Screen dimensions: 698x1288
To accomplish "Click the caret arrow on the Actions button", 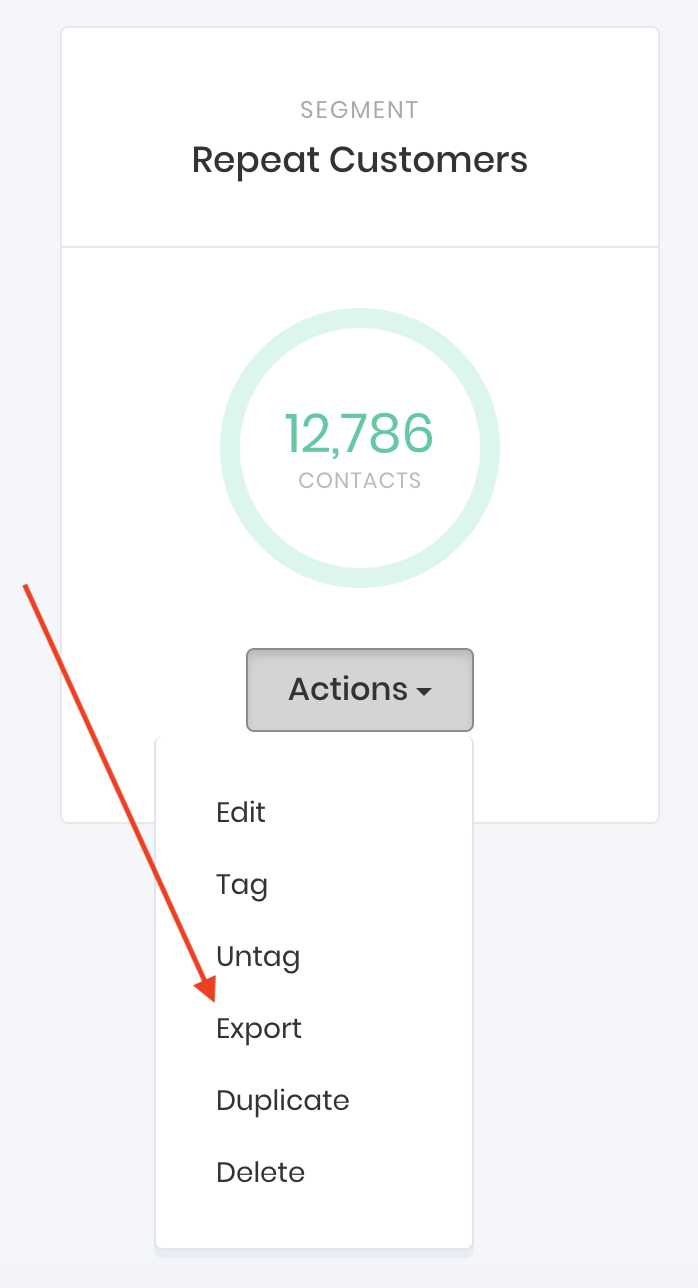I will (x=427, y=691).
